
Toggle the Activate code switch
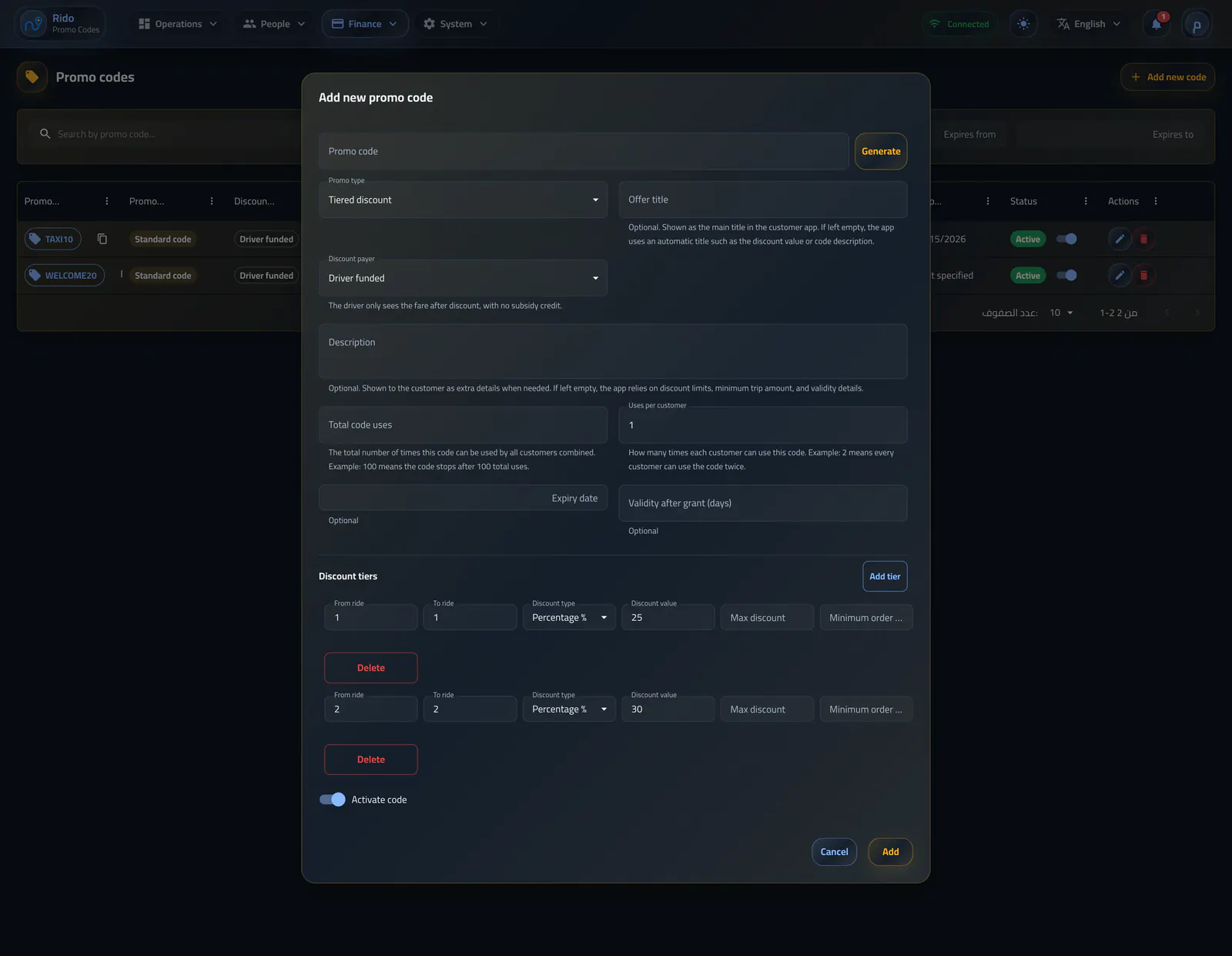pyautogui.click(x=333, y=800)
